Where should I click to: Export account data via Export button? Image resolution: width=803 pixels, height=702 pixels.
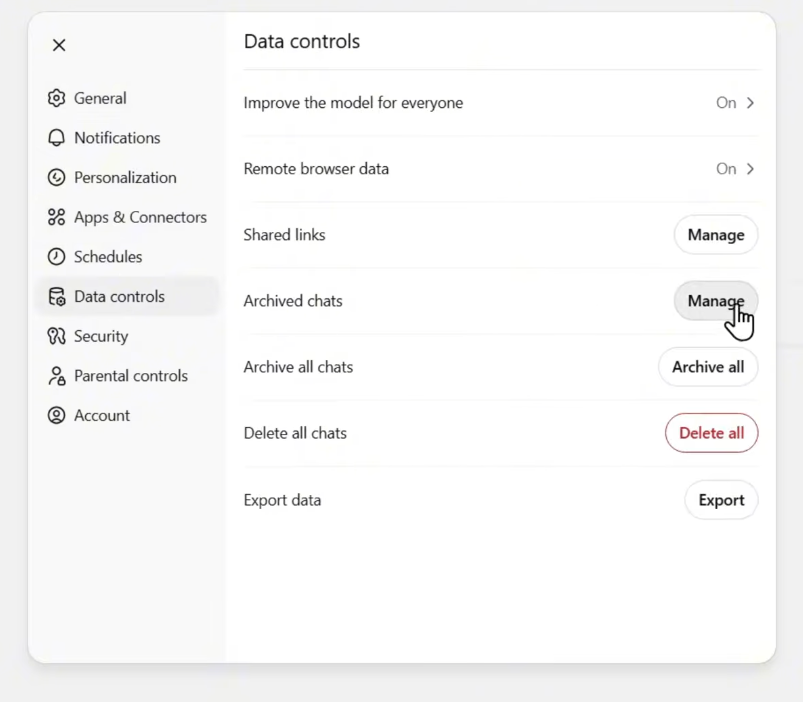click(x=721, y=500)
